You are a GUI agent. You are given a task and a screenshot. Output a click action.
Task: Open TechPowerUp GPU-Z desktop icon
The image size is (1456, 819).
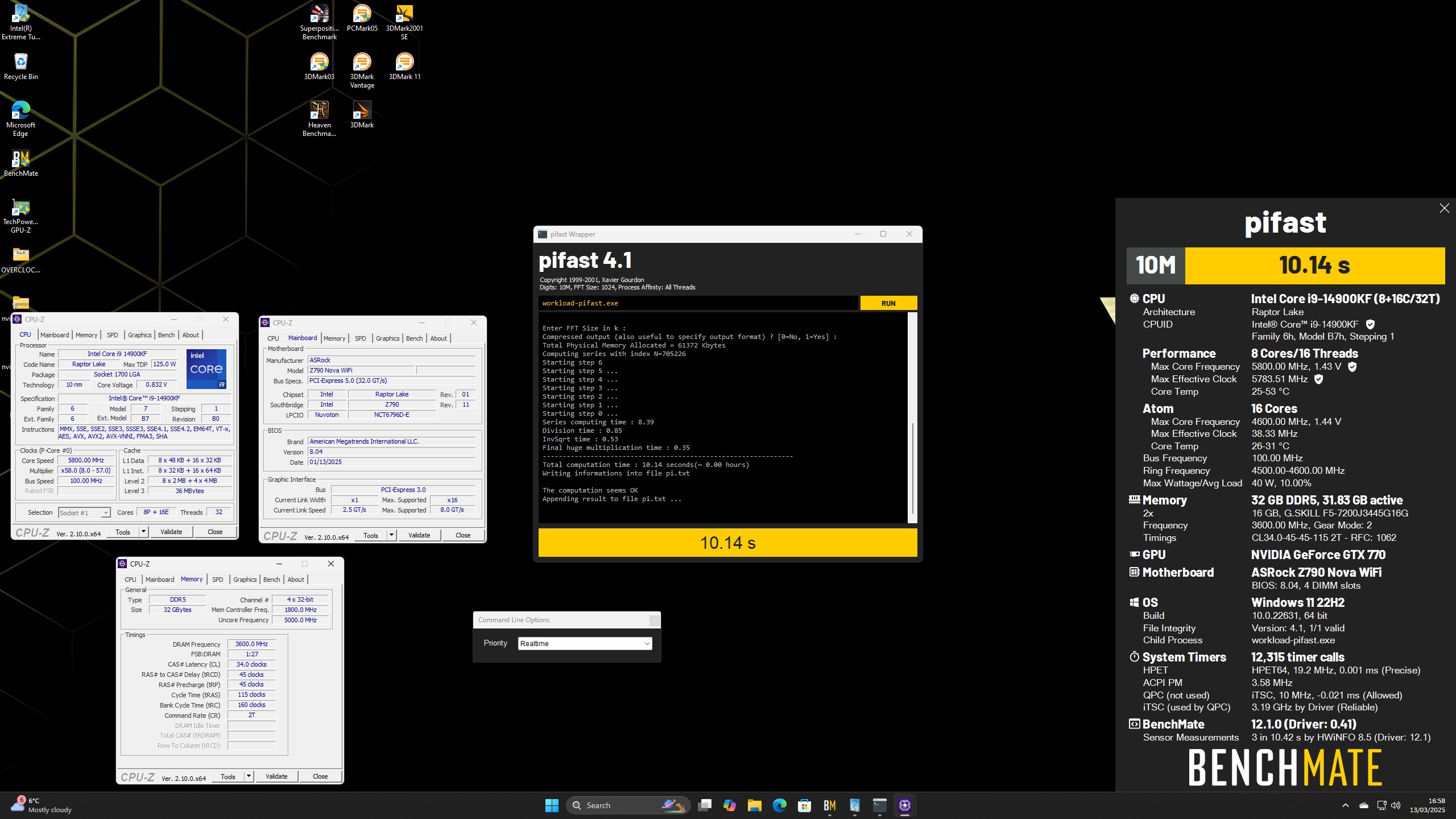(x=20, y=216)
